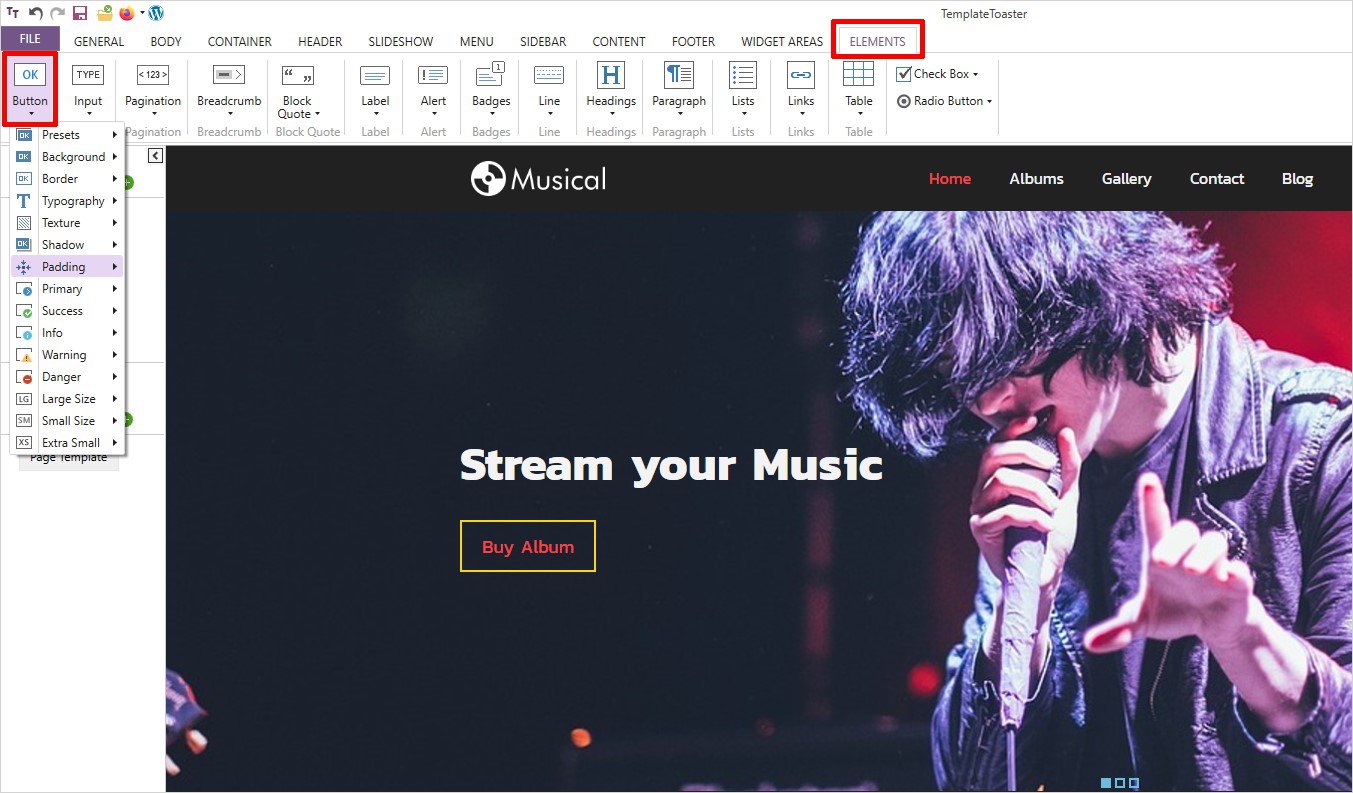Image resolution: width=1353 pixels, height=793 pixels.
Task: Click the Alert element icon
Action: pos(433,76)
